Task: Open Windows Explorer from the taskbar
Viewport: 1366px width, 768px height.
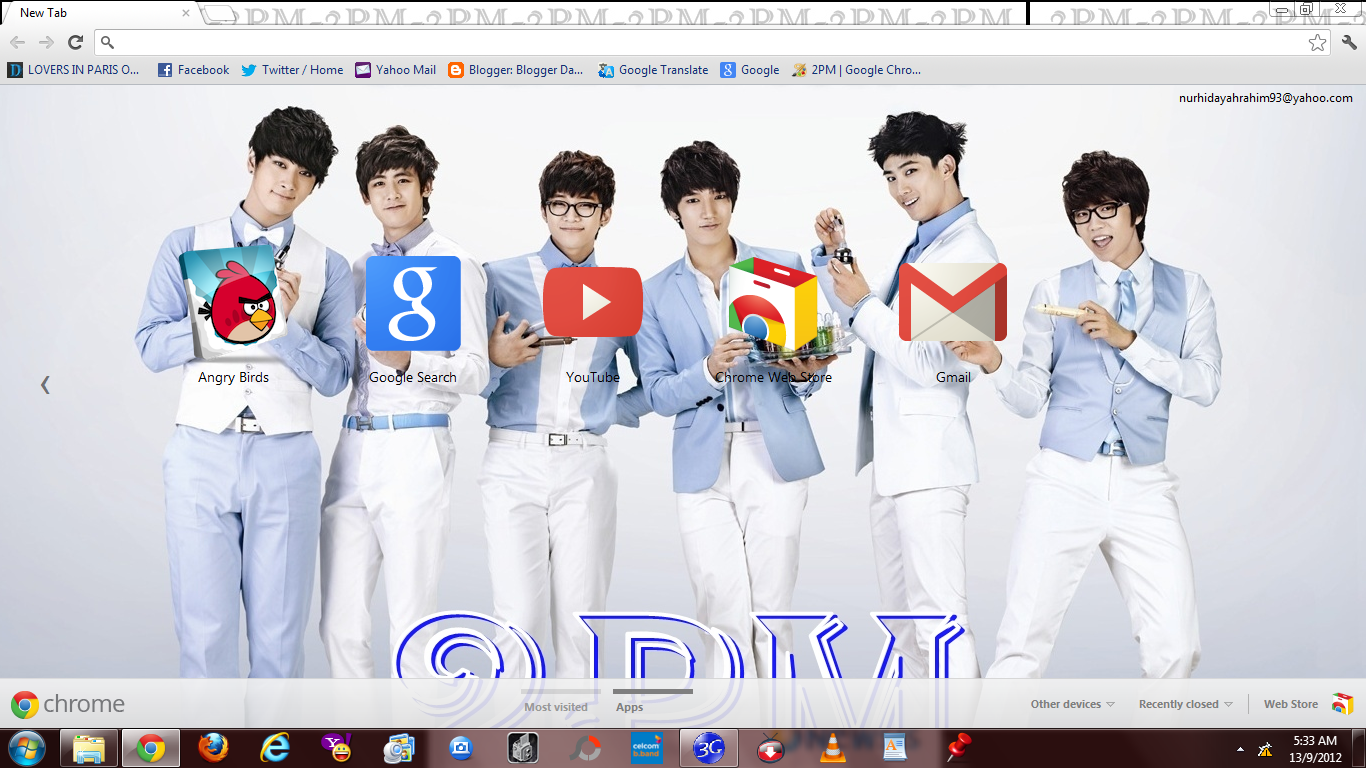Action: click(90, 748)
